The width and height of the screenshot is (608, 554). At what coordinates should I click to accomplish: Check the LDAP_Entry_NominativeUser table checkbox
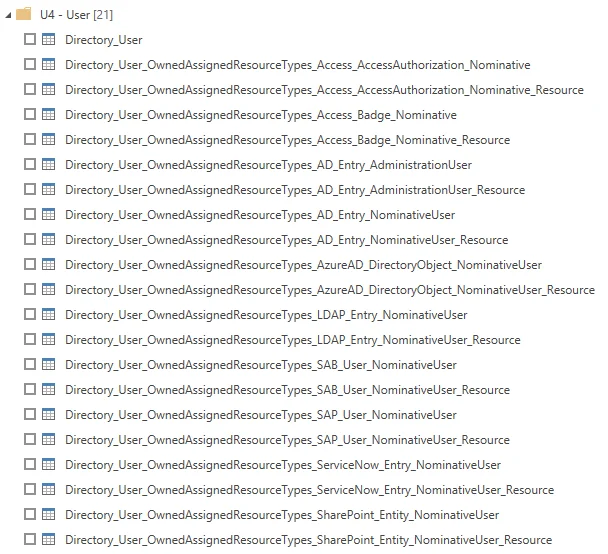click(30, 315)
